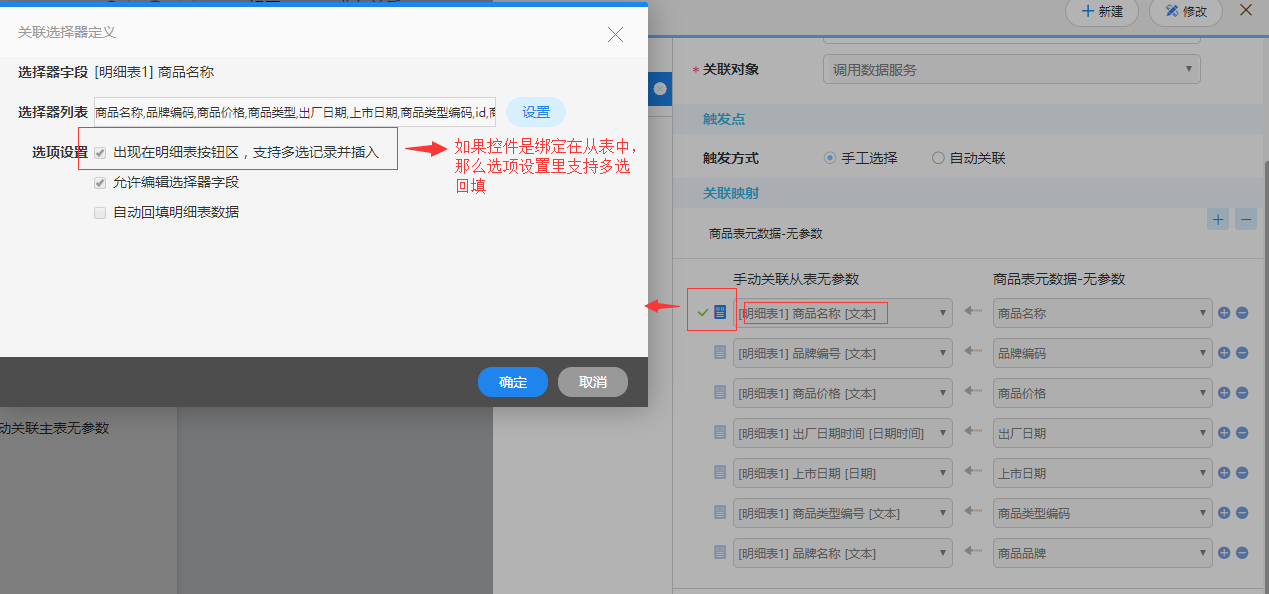Click the selector icon beside 商品名称 mapping row
Screen dimensions: 1269x594
pyautogui.click(x=721, y=313)
